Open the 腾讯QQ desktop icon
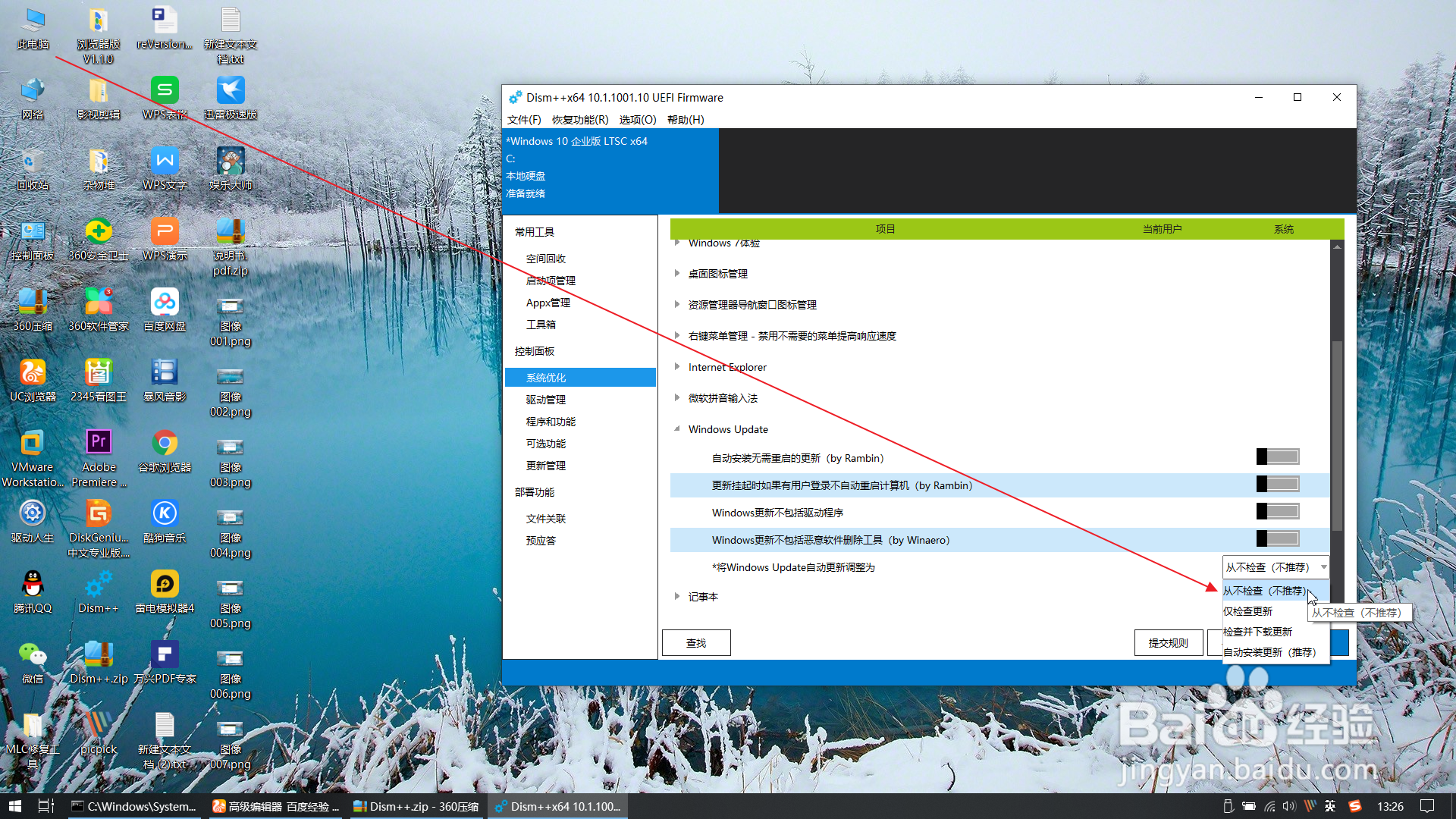This screenshot has width=1456, height=819. point(33,585)
